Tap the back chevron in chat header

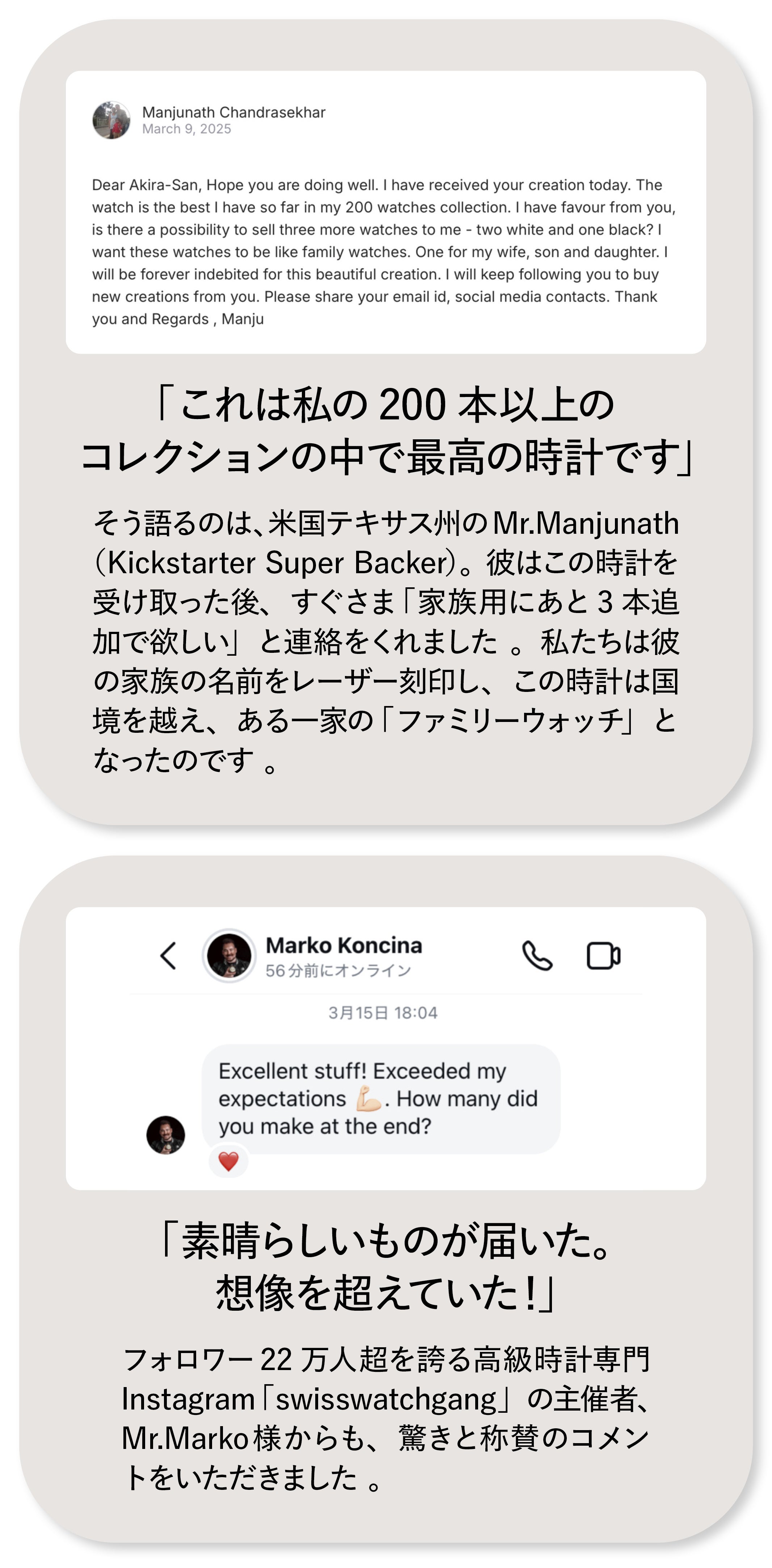pos(169,955)
